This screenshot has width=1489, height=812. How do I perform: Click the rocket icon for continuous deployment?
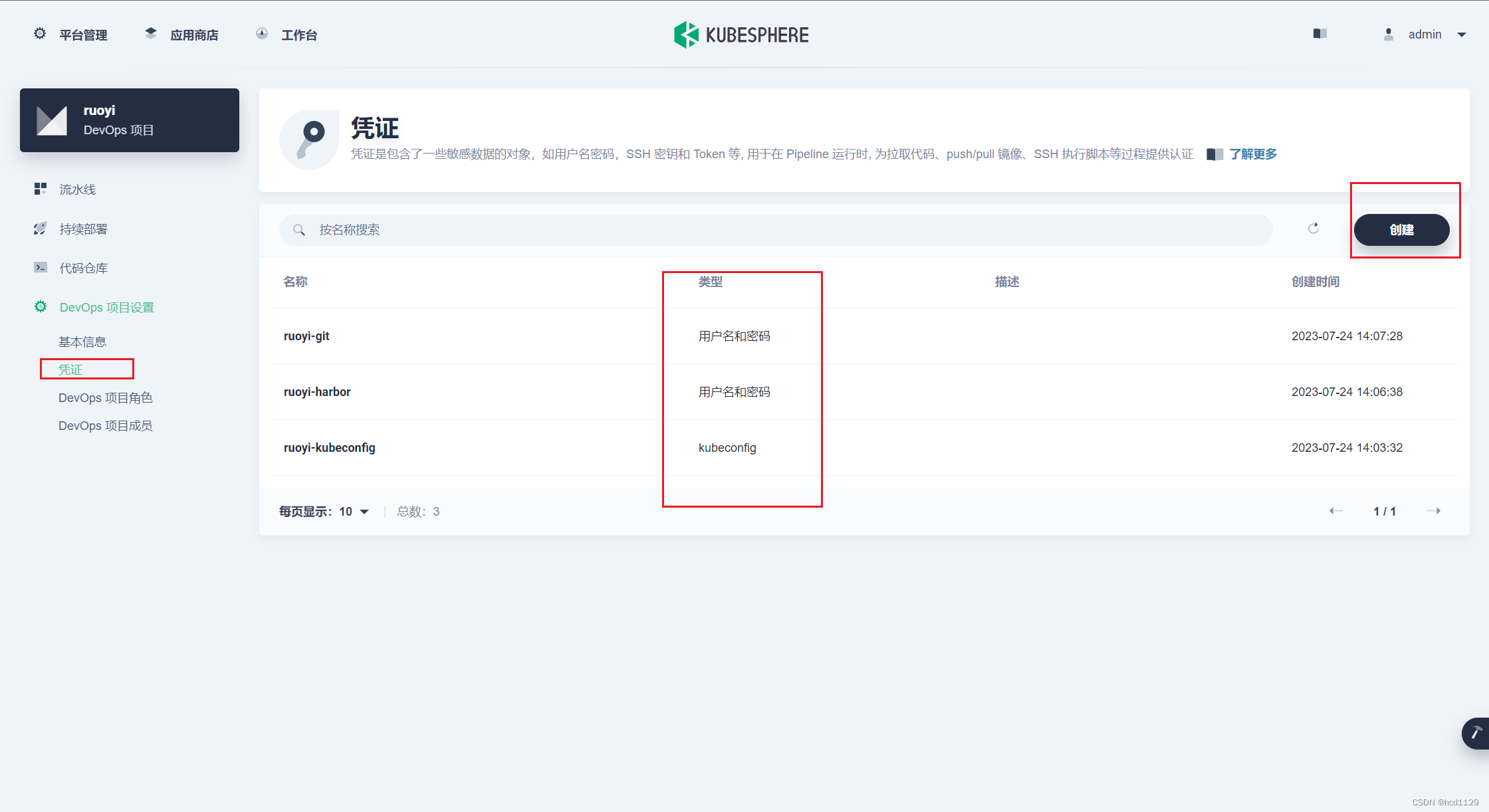(41, 228)
